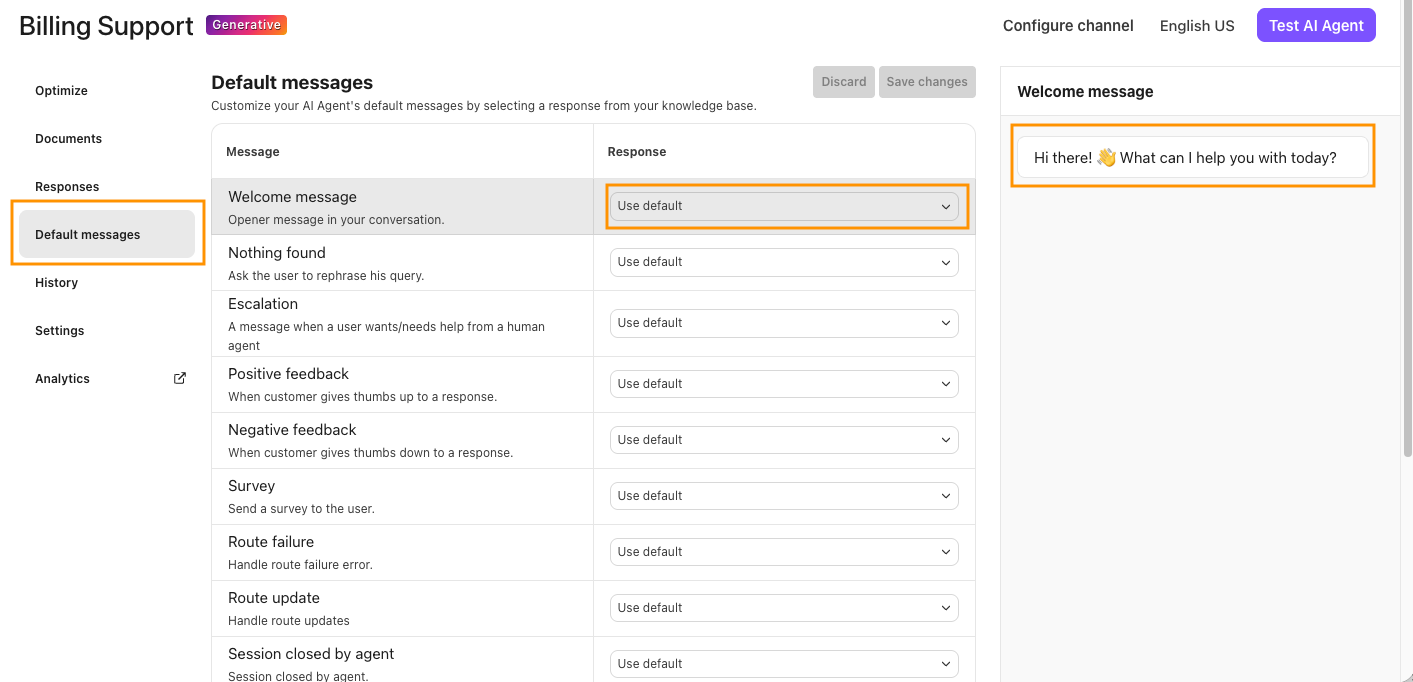Image resolution: width=1413 pixels, height=682 pixels.
Task: Select the Negative feedback row label
Action: (292, 430)
